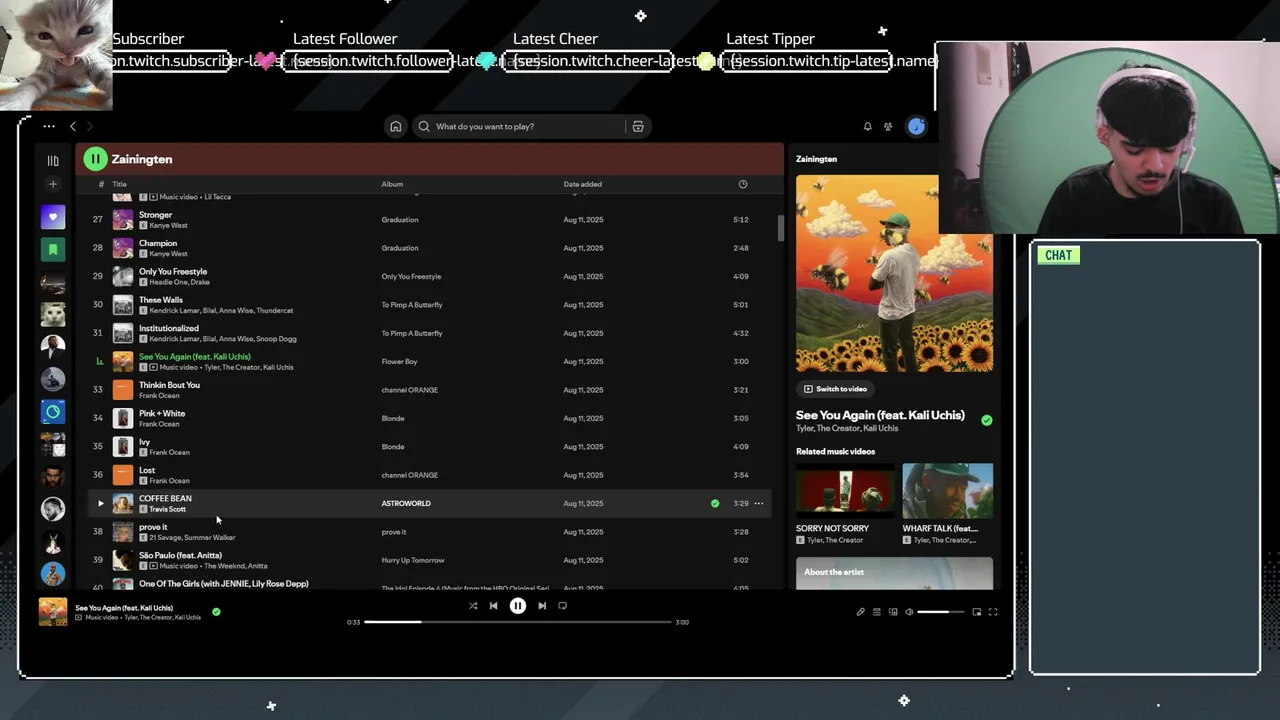Go to Spotify Home
The image size is (1280, 720).
pos(396,126)
